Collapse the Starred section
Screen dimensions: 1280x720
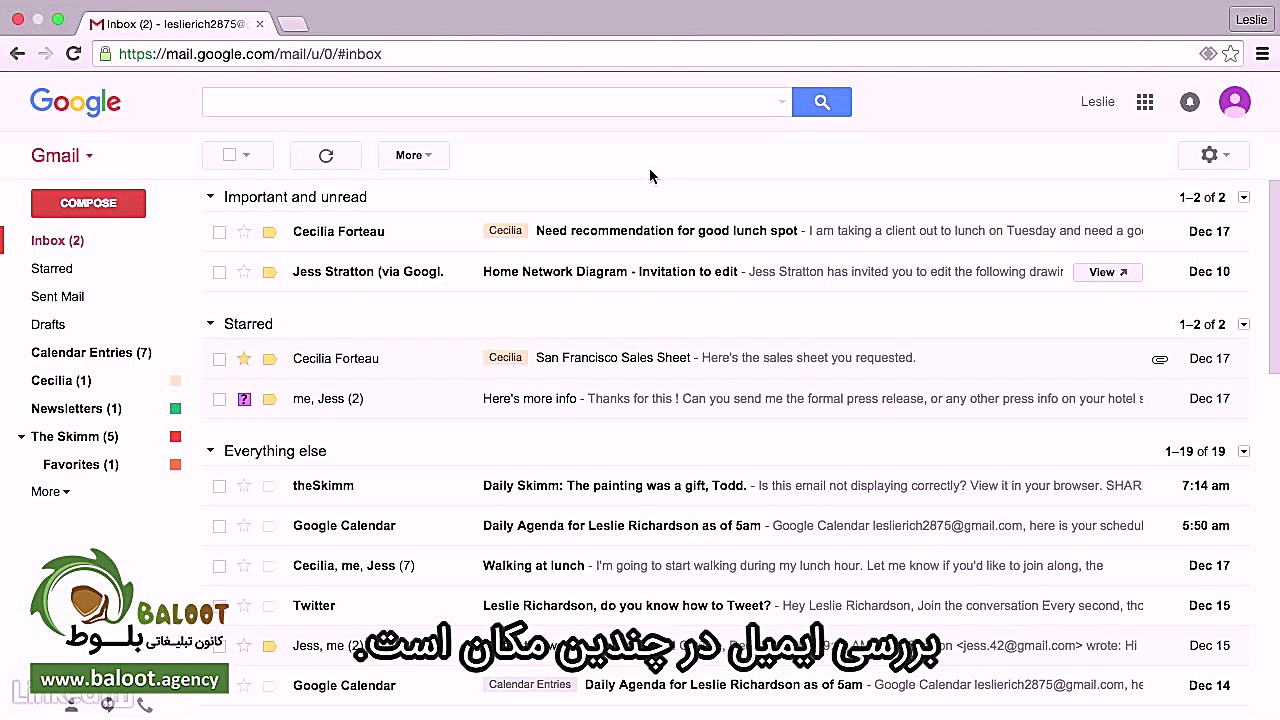point(210,323)
